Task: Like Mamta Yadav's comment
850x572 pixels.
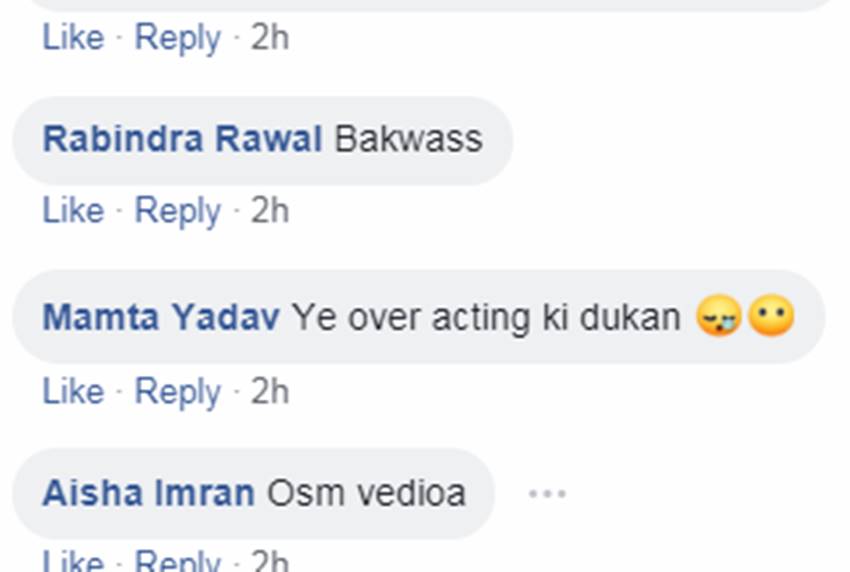Action: (x=73, y=392)
